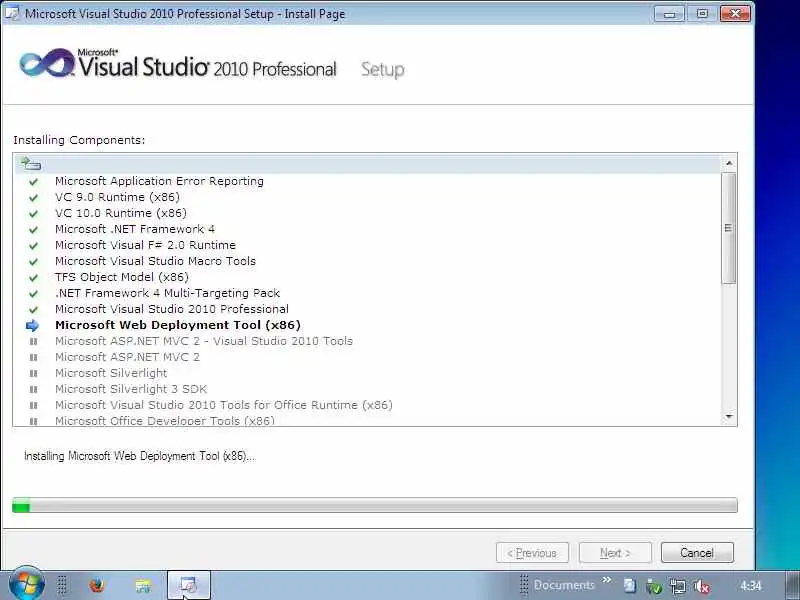Click the scrollbar up arrow

tap(729, 163)
